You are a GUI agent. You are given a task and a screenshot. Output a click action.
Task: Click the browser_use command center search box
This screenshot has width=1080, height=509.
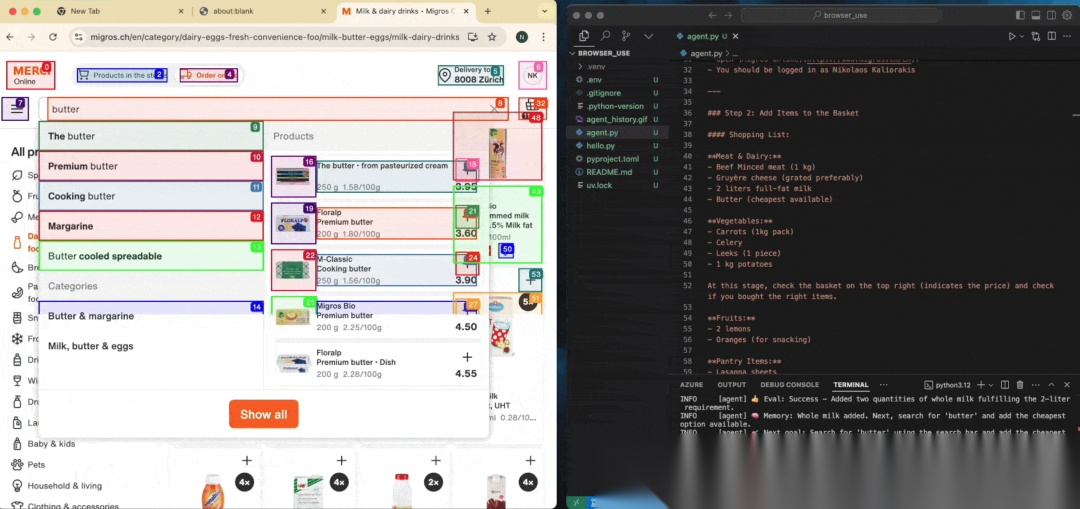tap(840, 15)
